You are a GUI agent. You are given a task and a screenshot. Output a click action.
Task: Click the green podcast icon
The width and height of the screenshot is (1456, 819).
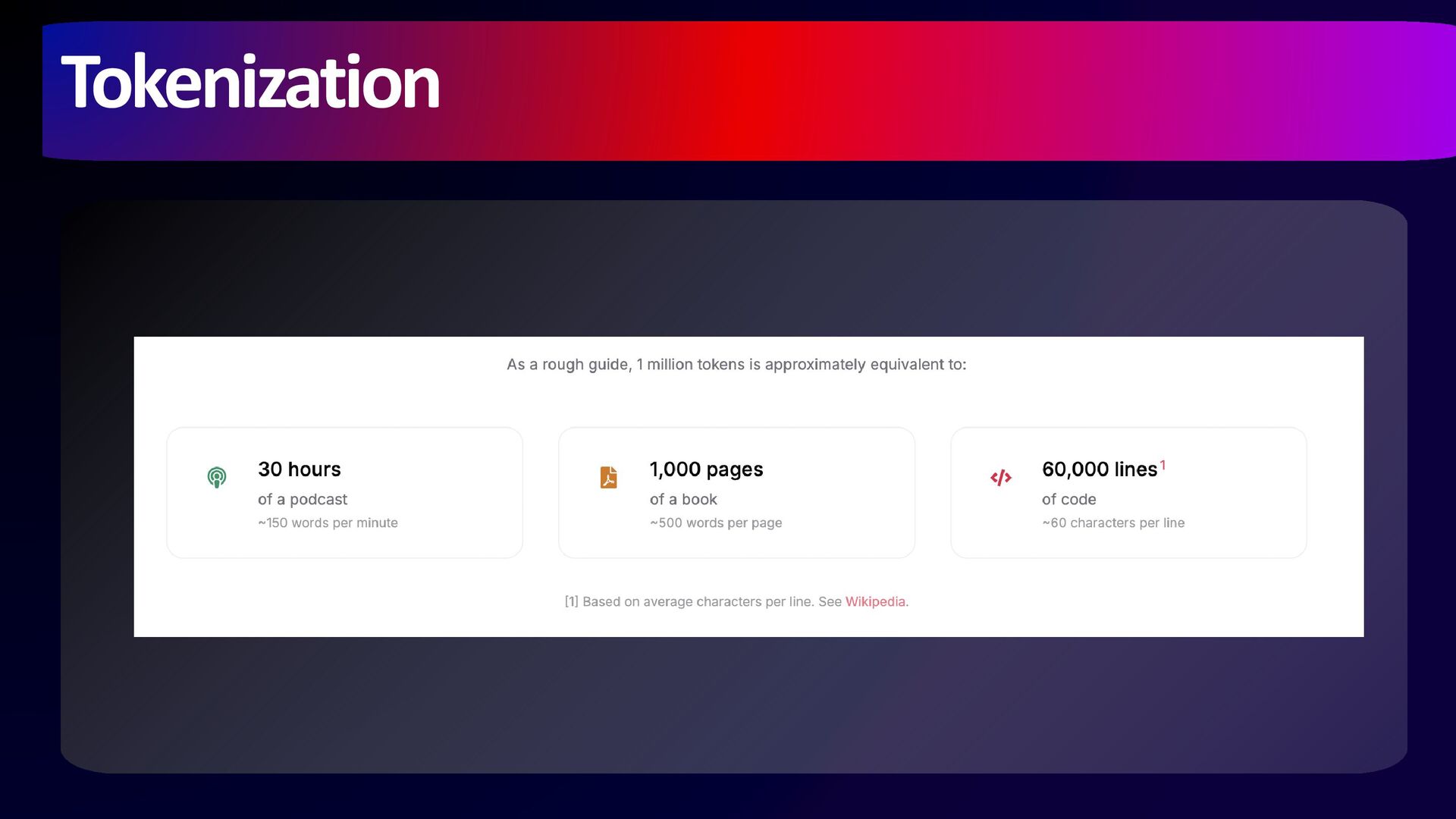click(x=217, y=477)
